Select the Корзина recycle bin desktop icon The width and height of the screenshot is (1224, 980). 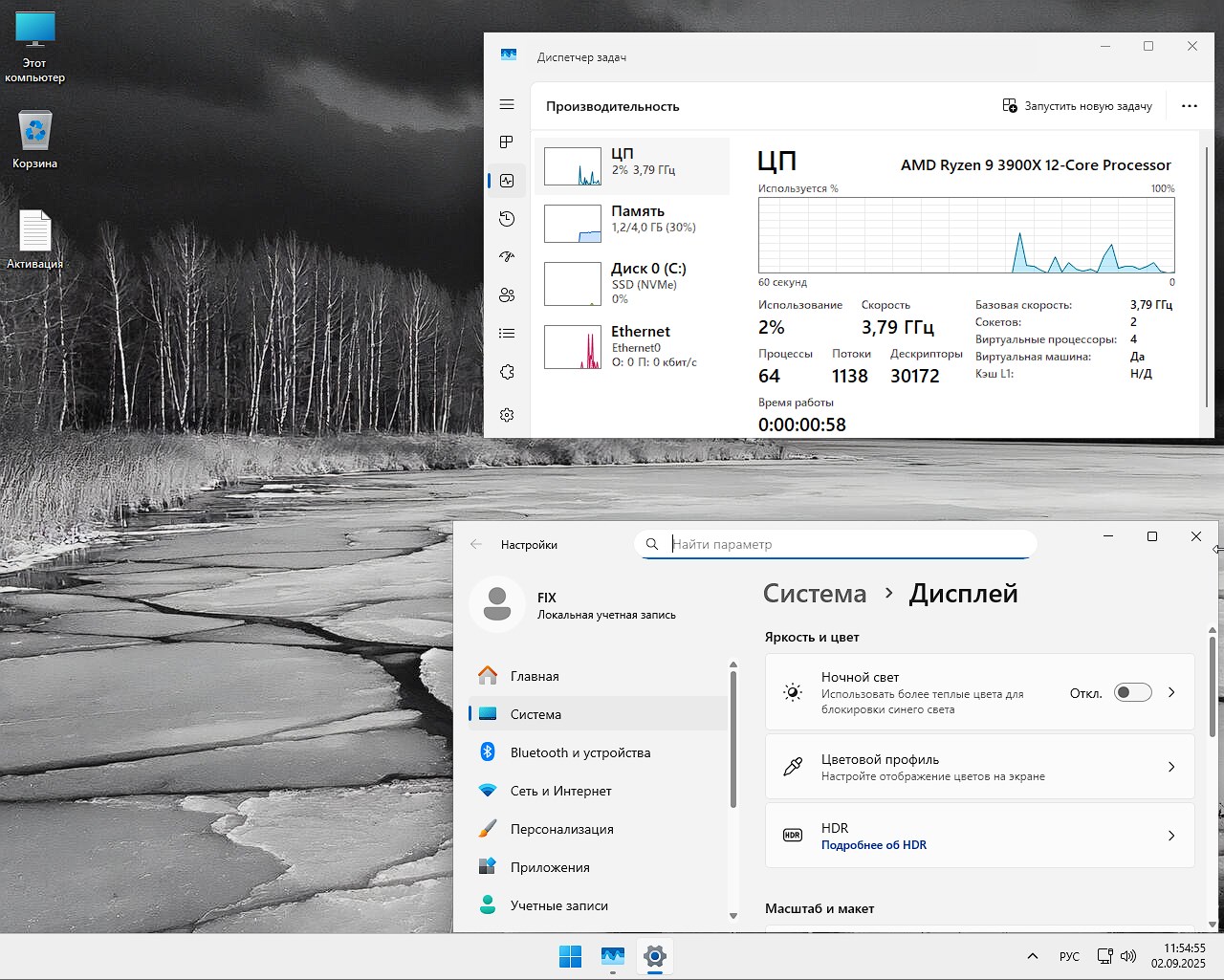tap(35, 141)
